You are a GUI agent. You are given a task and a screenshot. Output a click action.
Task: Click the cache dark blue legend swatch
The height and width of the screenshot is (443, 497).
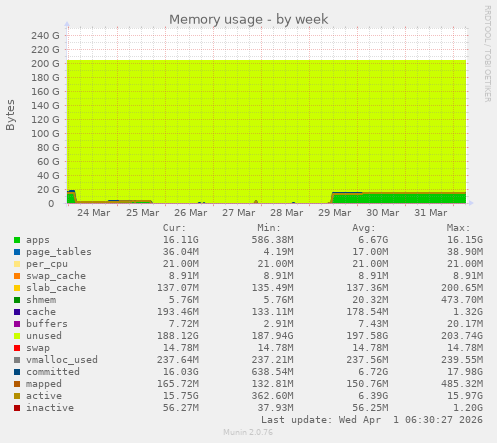[x=17, y=312]
